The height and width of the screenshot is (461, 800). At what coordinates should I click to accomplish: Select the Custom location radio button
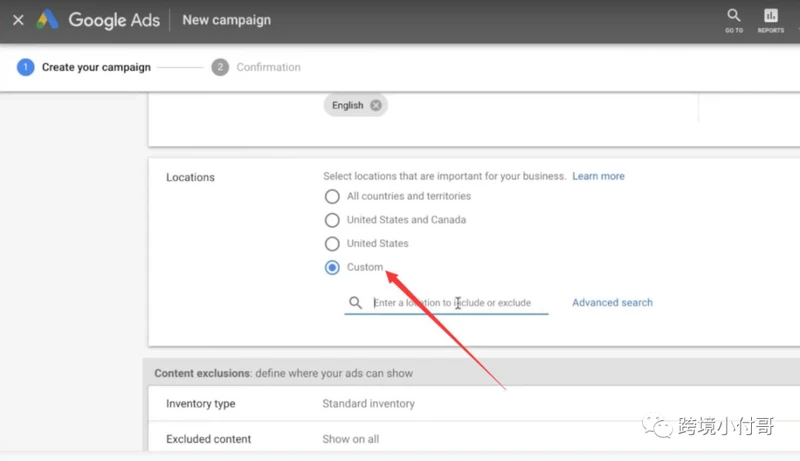332,267
